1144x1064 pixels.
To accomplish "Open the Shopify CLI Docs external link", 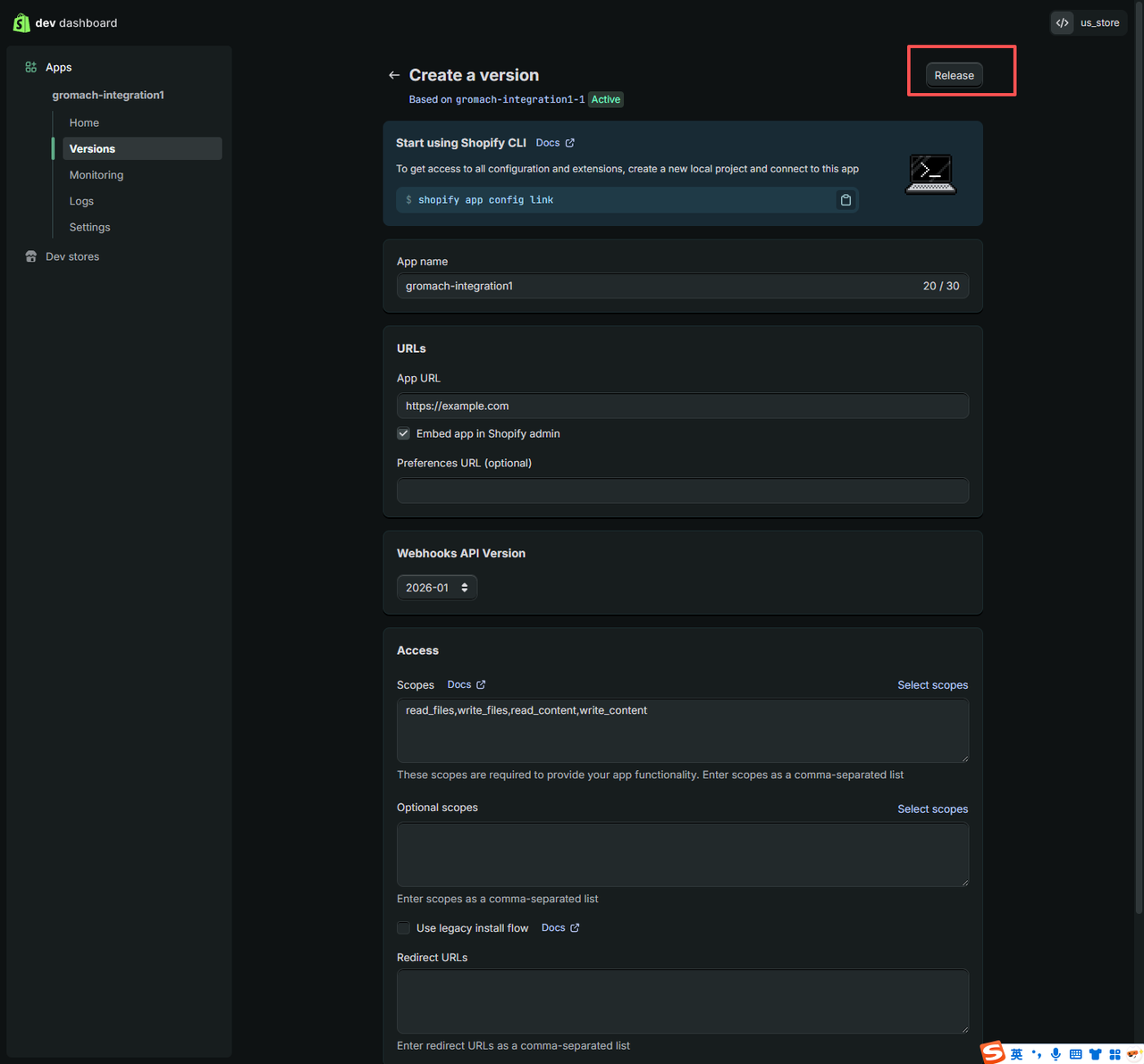I will [555, 143].
